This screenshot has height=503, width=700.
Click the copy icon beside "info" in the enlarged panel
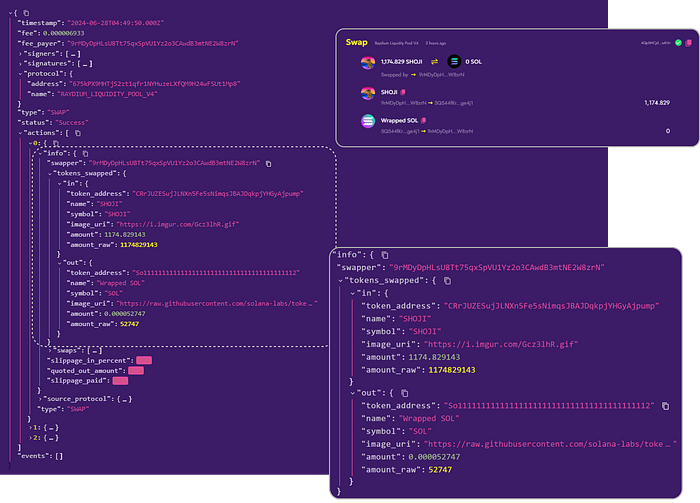tap(385, 255)
